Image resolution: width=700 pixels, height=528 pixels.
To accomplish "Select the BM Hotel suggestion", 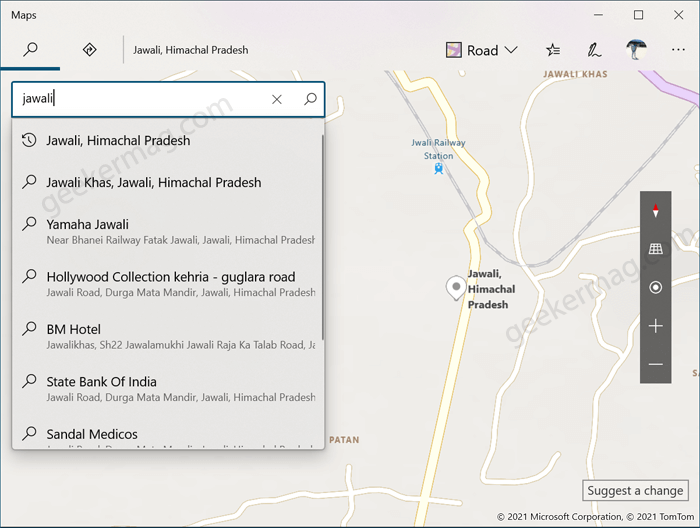I will click(x=167, y=336).
